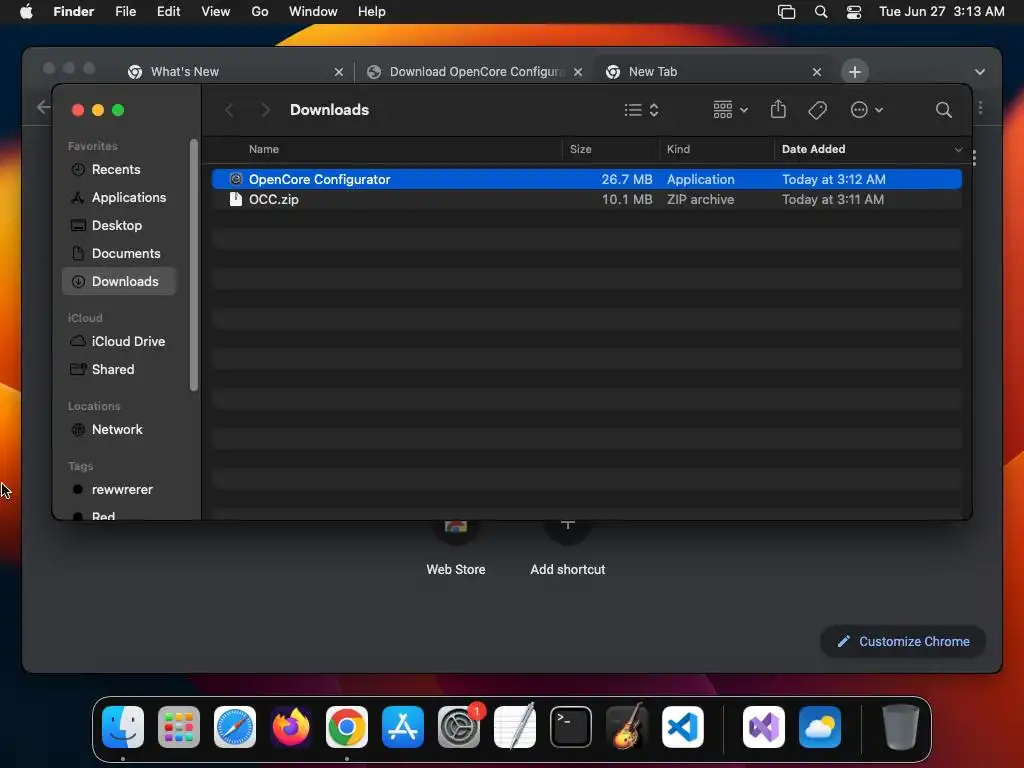Image resolution: width=1024 pixels, height=768 pixels.
Task: Sort by the Date Added column header
Action: tap(813, 149)
